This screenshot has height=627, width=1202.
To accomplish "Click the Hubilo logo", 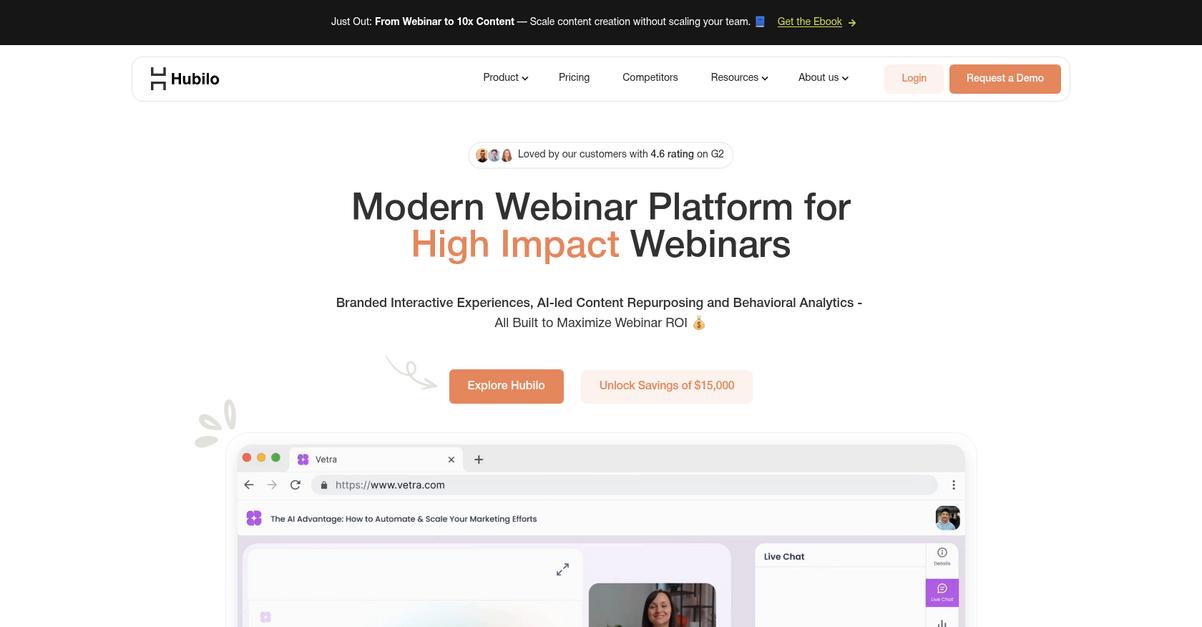I will 184,78.
